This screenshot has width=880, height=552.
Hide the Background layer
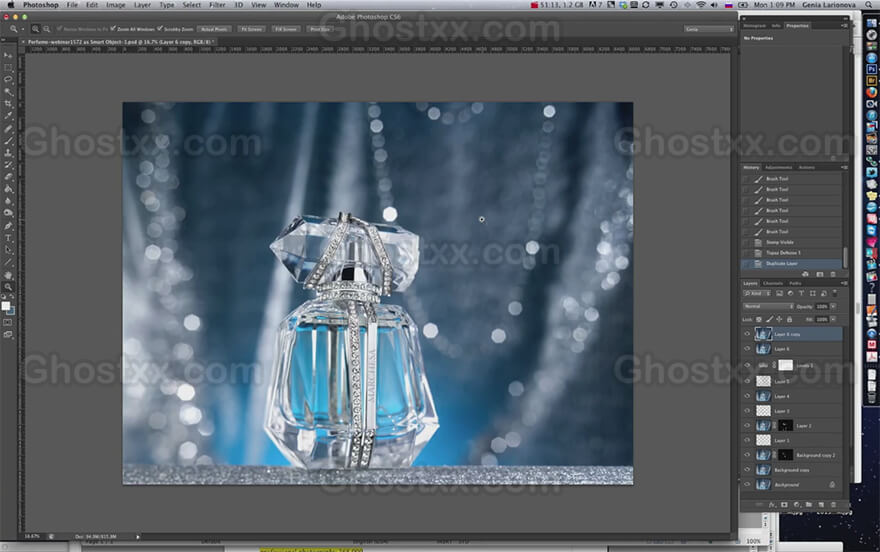pos(747,484)
